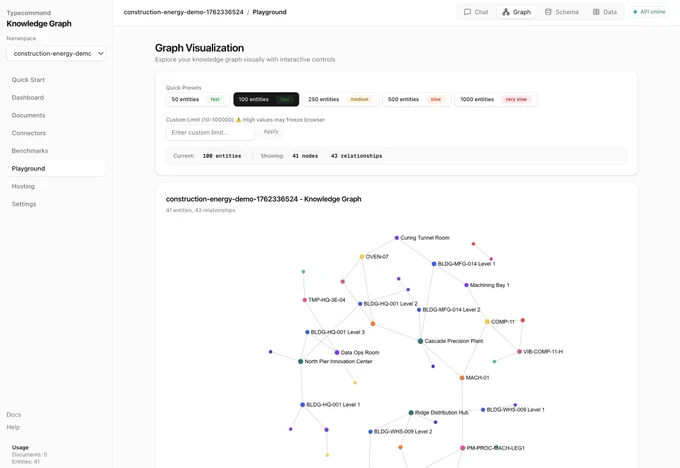Open the Chat tab icon

pos(468,12)
